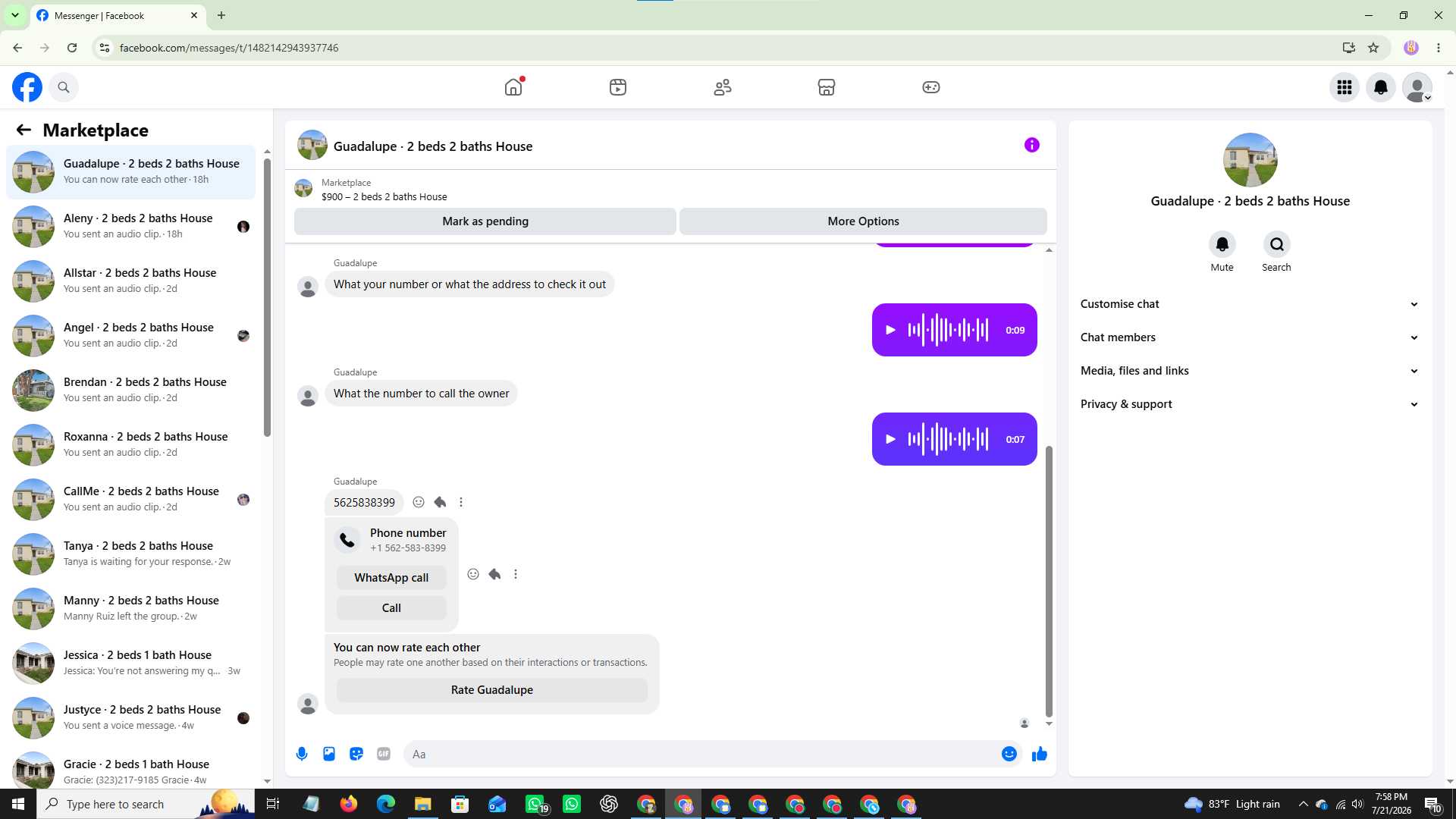Screen dimensions: 1456x819
Task: Go to Home feed icon
Action: (513, 87)
